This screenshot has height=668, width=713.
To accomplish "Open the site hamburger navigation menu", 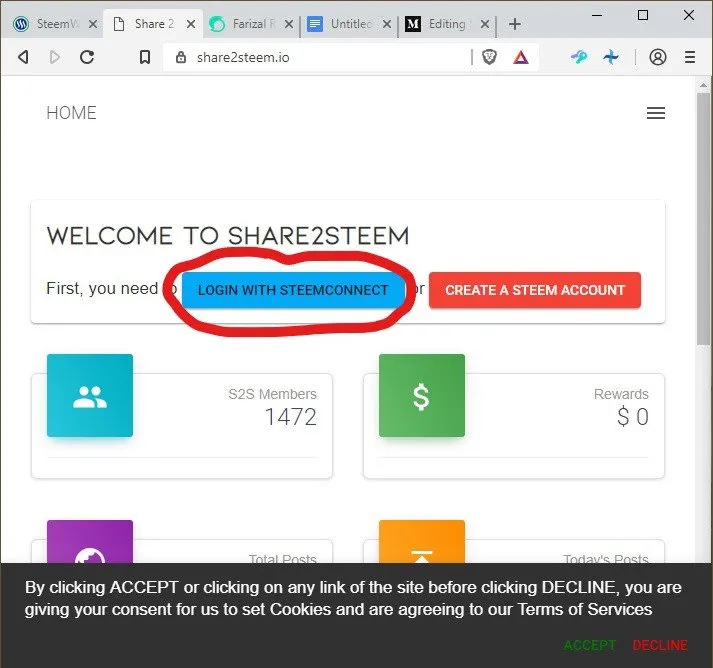I will click(656, 113).
